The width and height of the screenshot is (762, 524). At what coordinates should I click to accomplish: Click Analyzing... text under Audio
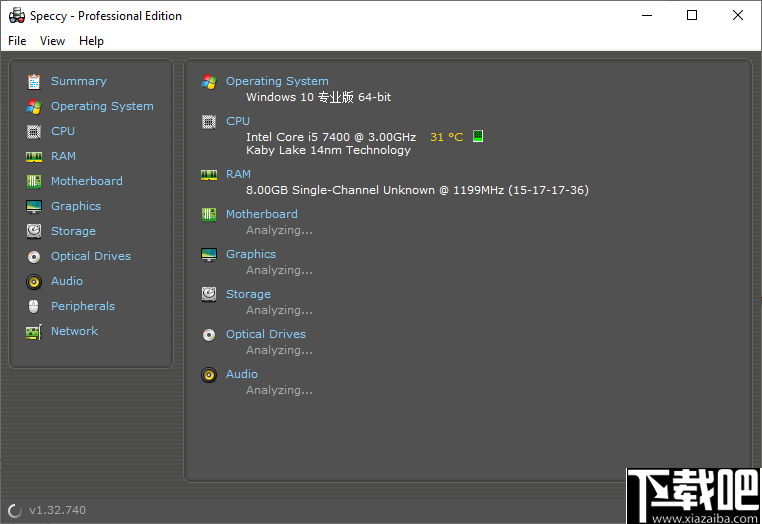(x=279, y=390)
